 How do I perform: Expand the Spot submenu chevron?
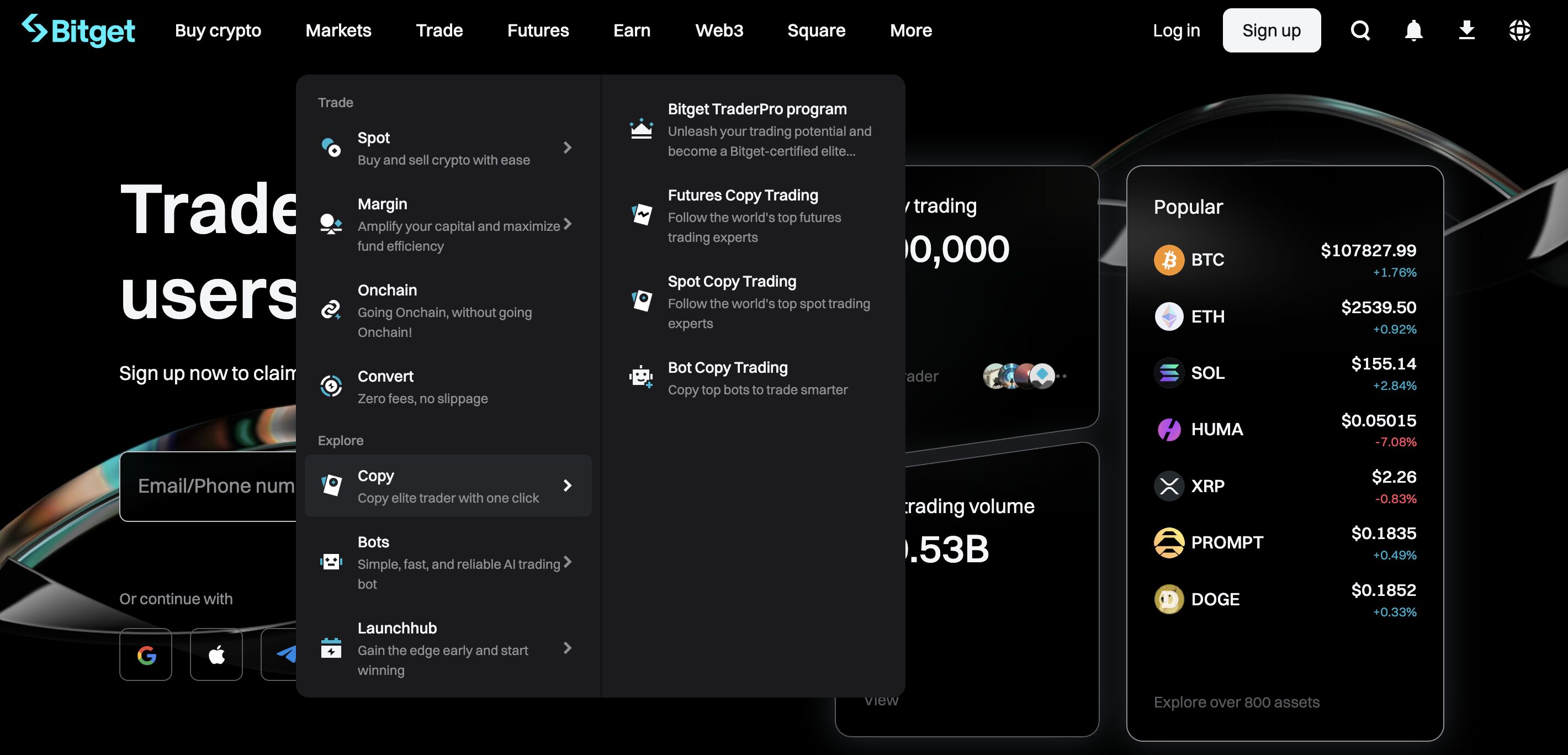(568, 147)
